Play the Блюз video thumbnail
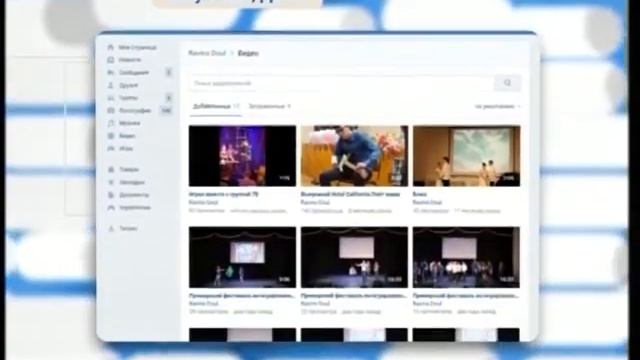 pyautogui.click(x=467, y=156)
